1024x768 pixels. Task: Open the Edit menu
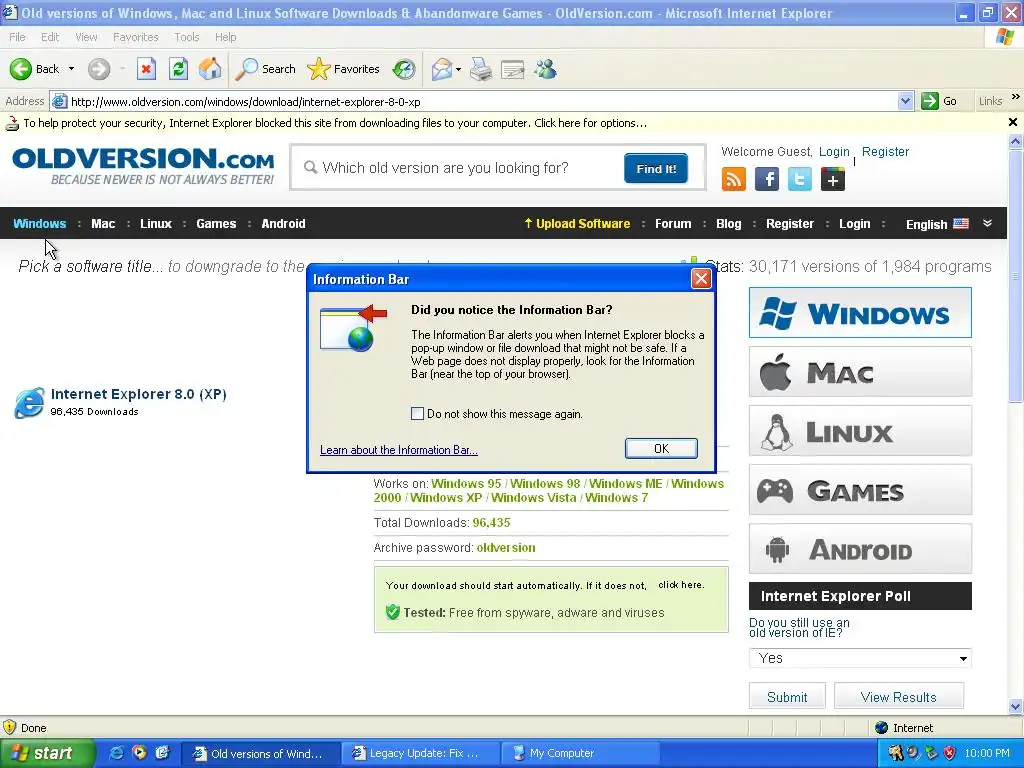[x=50, y=37]
